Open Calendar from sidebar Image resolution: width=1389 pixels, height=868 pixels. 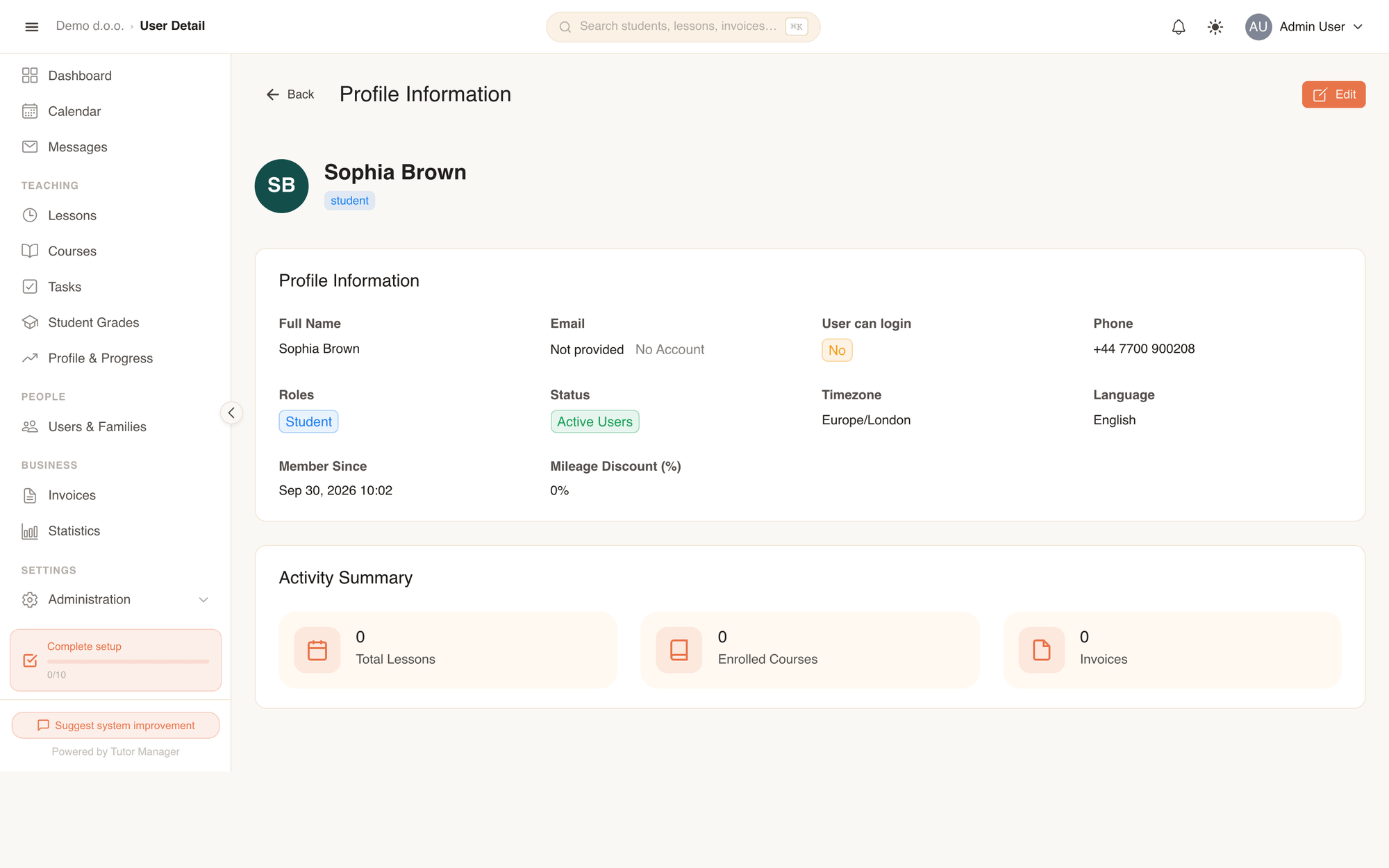(x=115, y=111)
